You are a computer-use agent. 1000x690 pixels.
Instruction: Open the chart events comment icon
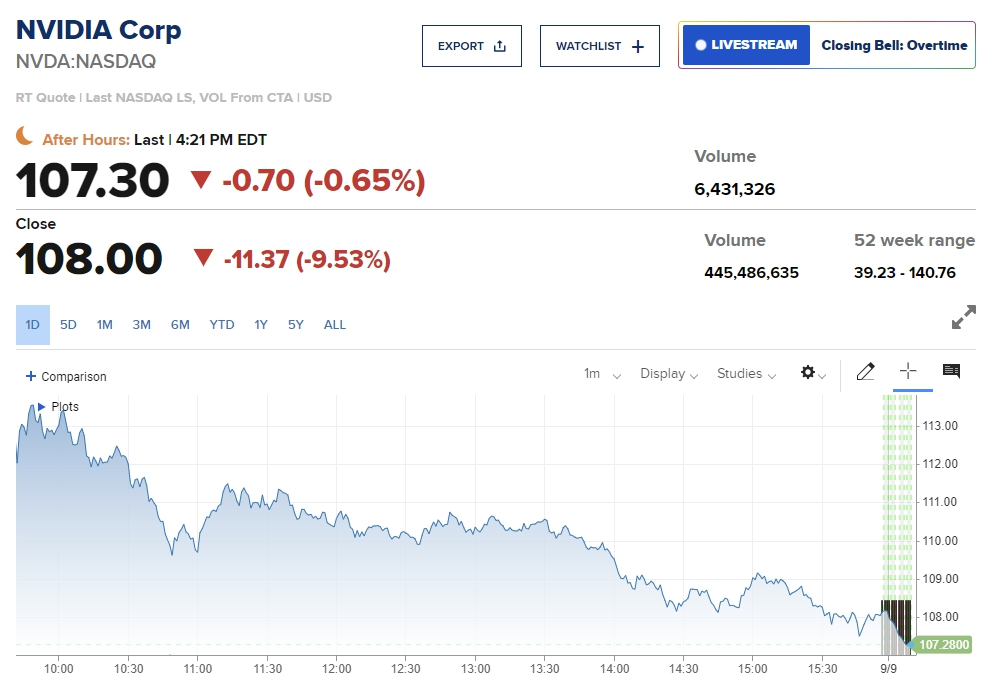tap(951, 372)
